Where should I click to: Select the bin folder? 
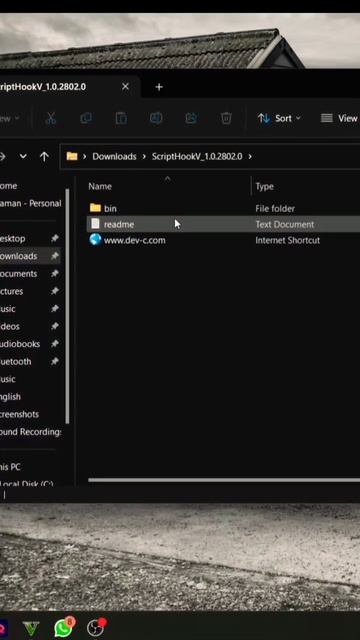(110, 209)
